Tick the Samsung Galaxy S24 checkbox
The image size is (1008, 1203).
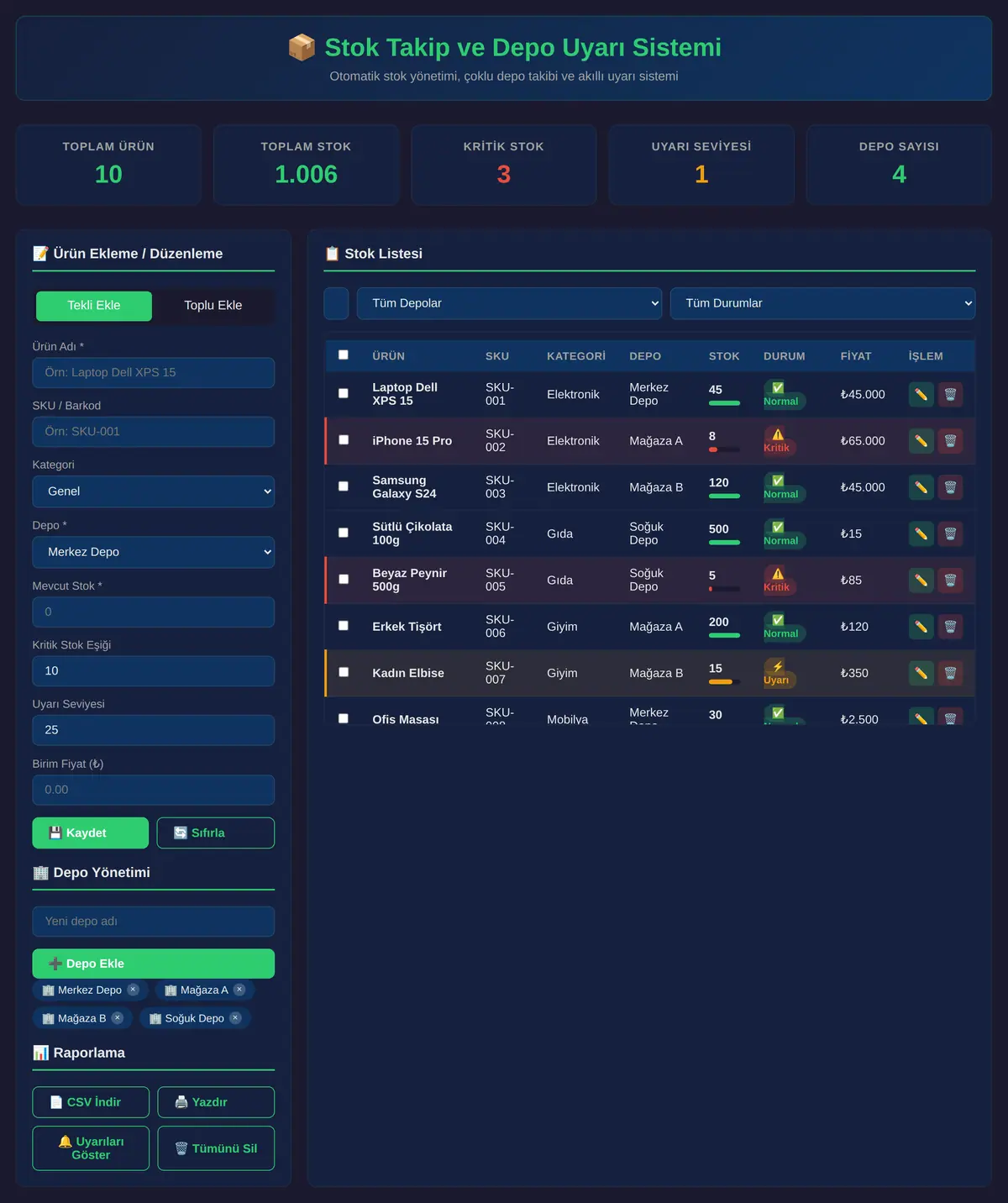tap(344, 486)
